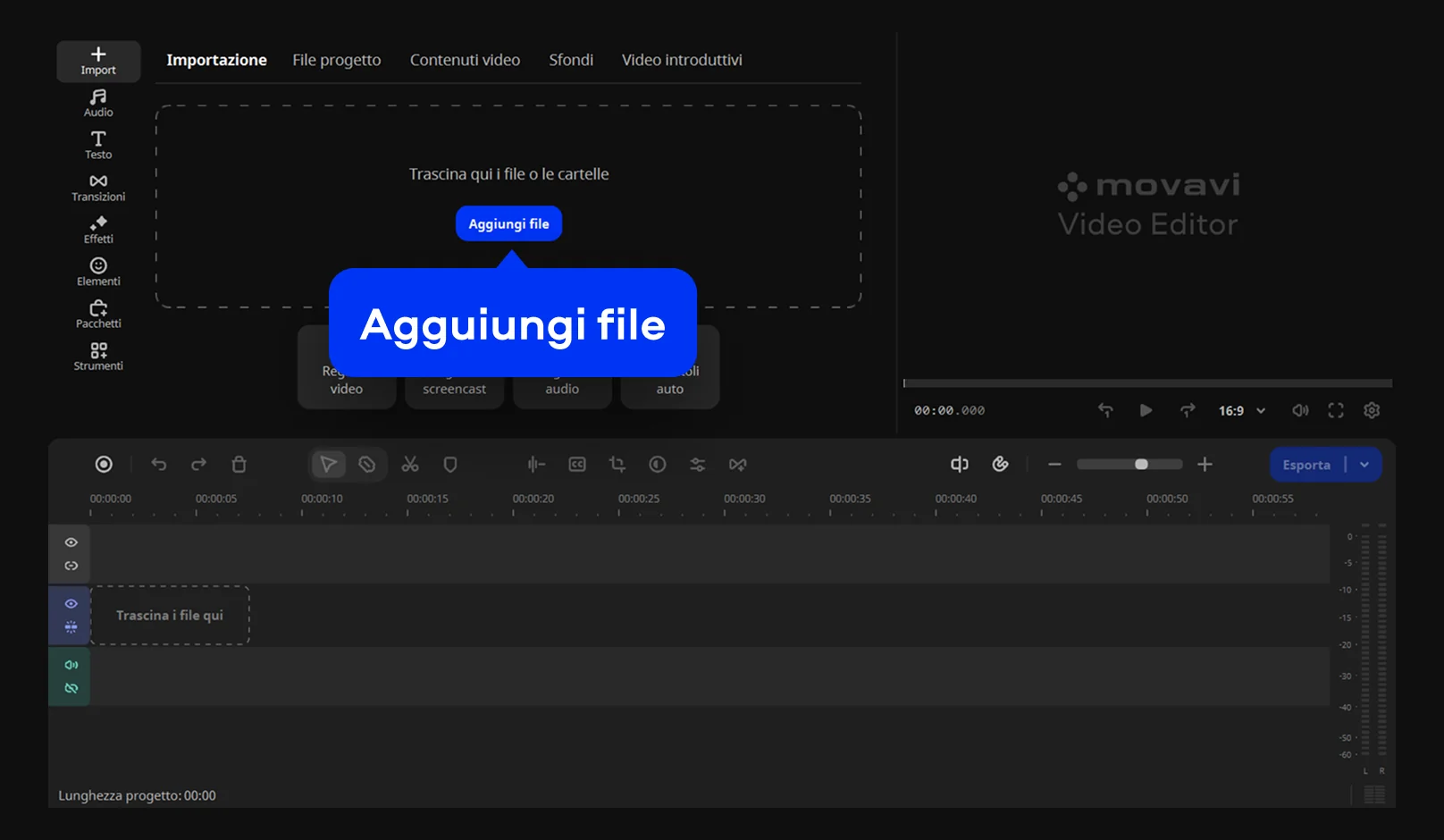1444x840 pixels.
Task: Delete selection with trash icon
Action: tap(239, 465)
